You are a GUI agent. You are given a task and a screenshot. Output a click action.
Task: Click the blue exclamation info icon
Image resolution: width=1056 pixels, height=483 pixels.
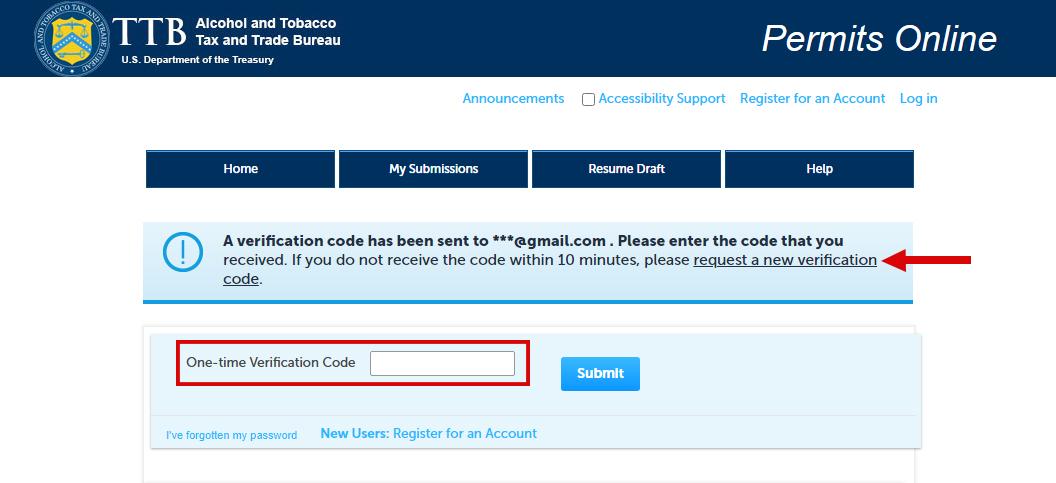(x=182, y=254)
